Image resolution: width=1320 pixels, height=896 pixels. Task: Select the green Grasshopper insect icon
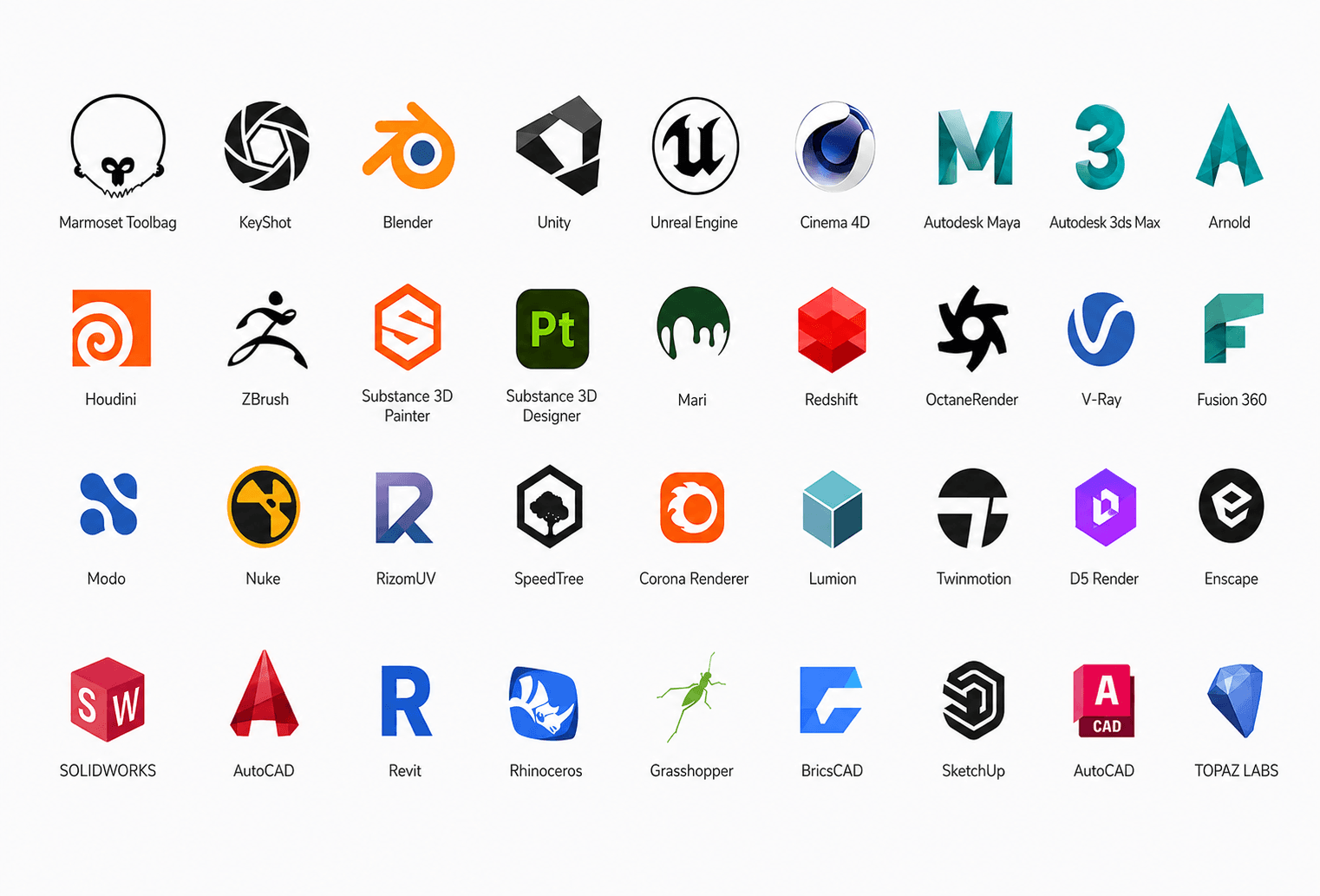click(691, 697)
